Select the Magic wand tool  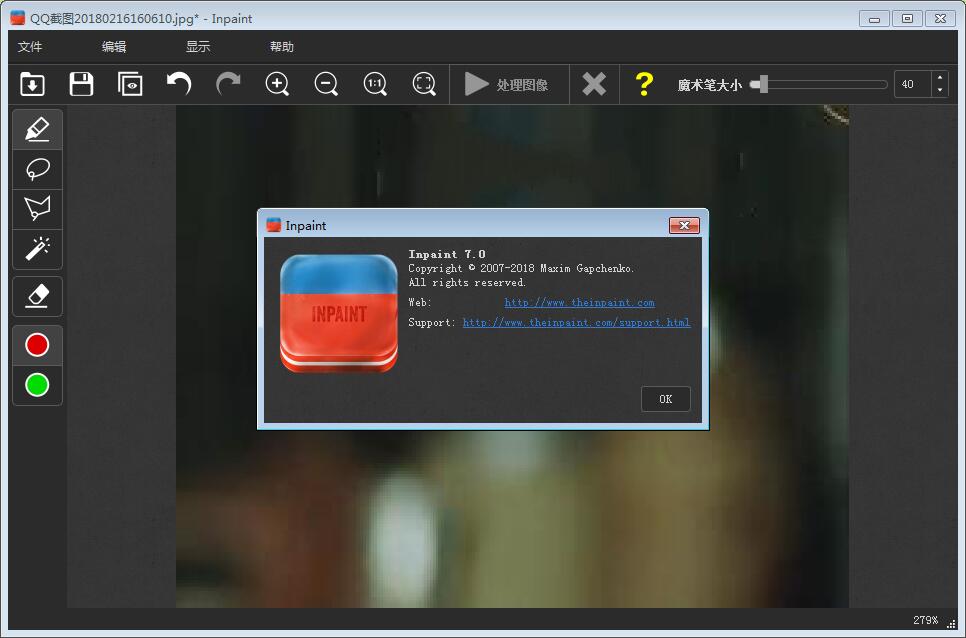coord(37,248)
